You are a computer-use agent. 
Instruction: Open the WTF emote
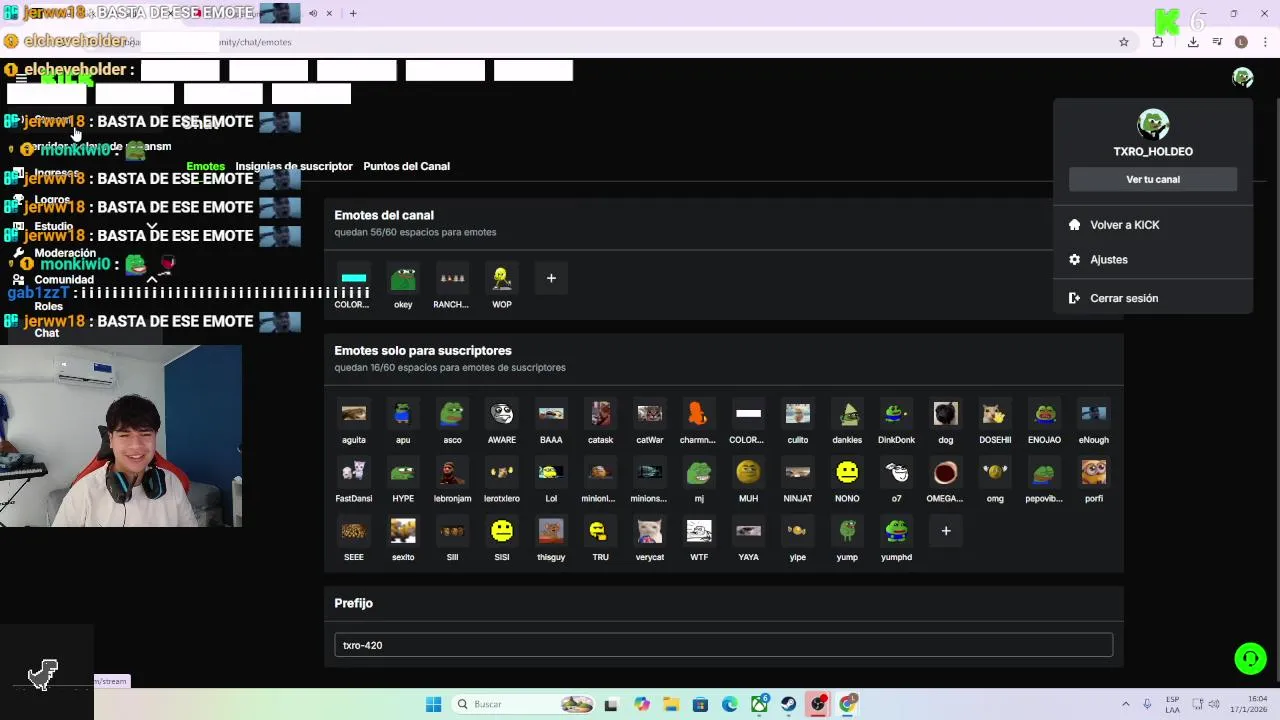click(699, 531)
